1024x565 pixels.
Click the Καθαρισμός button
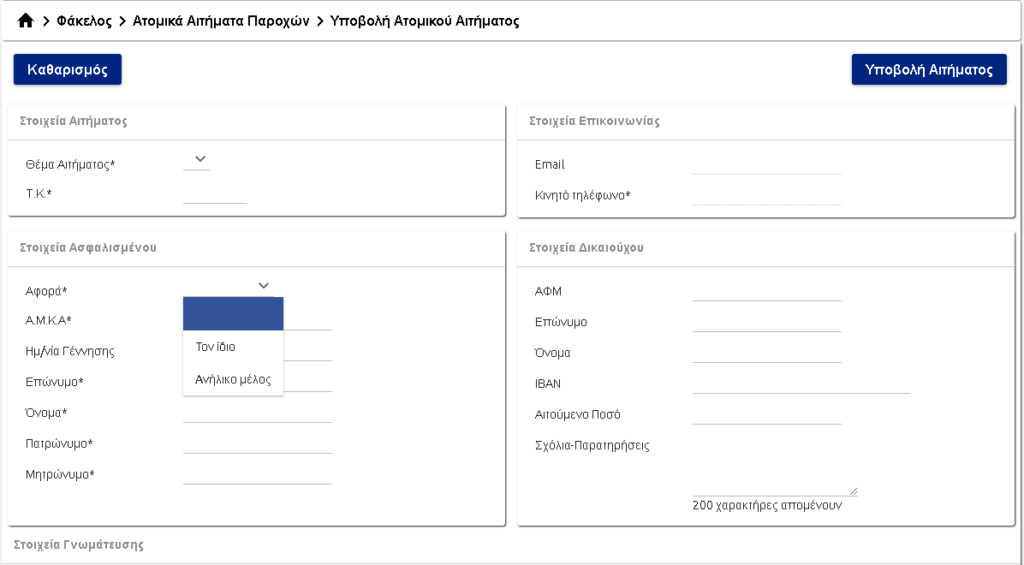tap(67, 69)
